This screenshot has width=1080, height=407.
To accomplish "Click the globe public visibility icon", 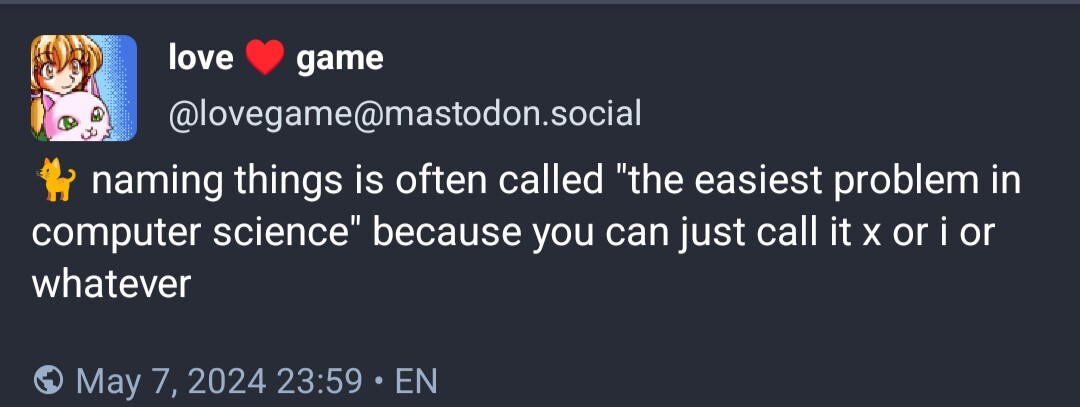I will 48,380.
